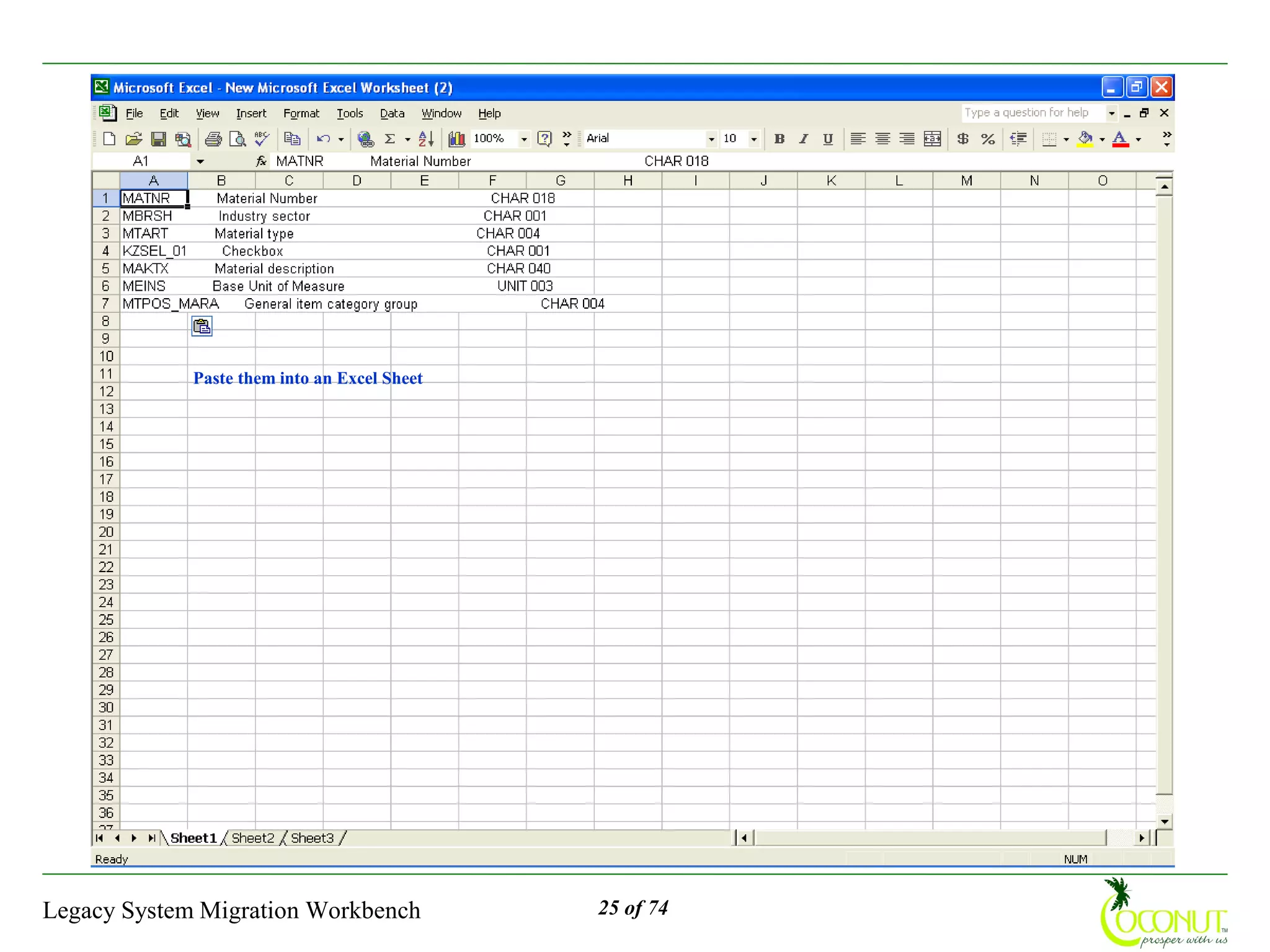Select cell containing KZSEL_01
1270x952 pixels.
[x=154, y=251]
